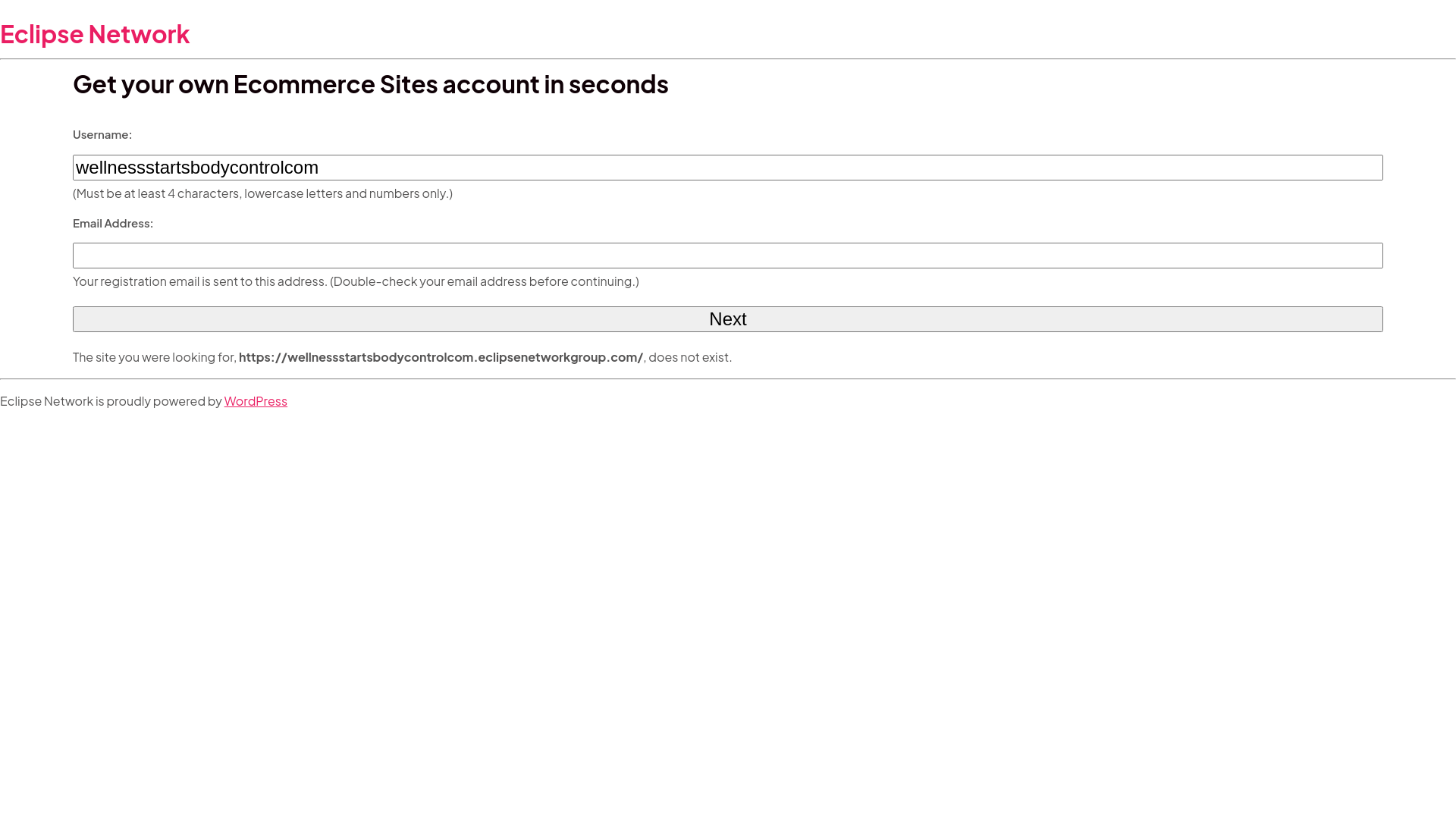Click the Username input field
Viewport: 1456px width, 819px height.
coord(728,168)
